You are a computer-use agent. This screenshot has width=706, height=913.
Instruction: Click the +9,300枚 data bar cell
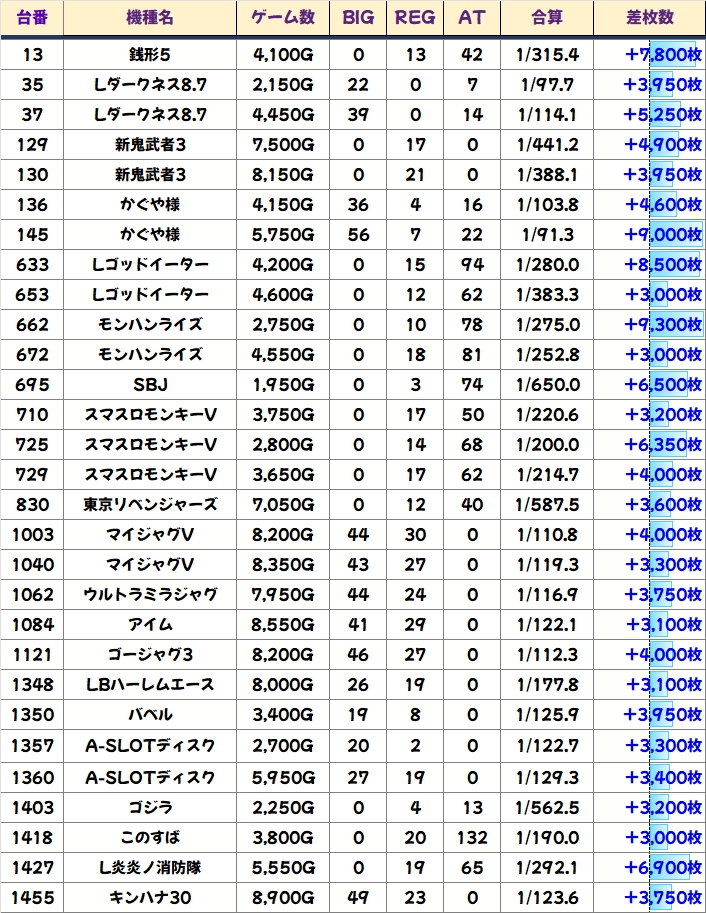(x=662, y=325)
